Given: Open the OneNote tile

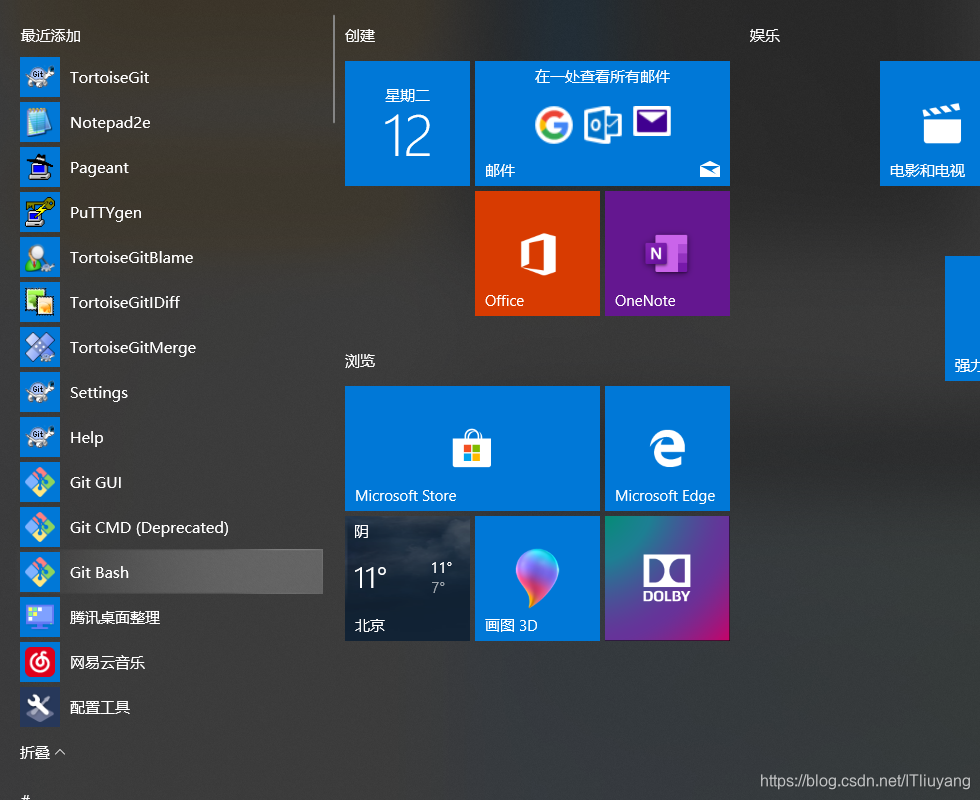Looking at the screenshot, I should pos(668,254).
